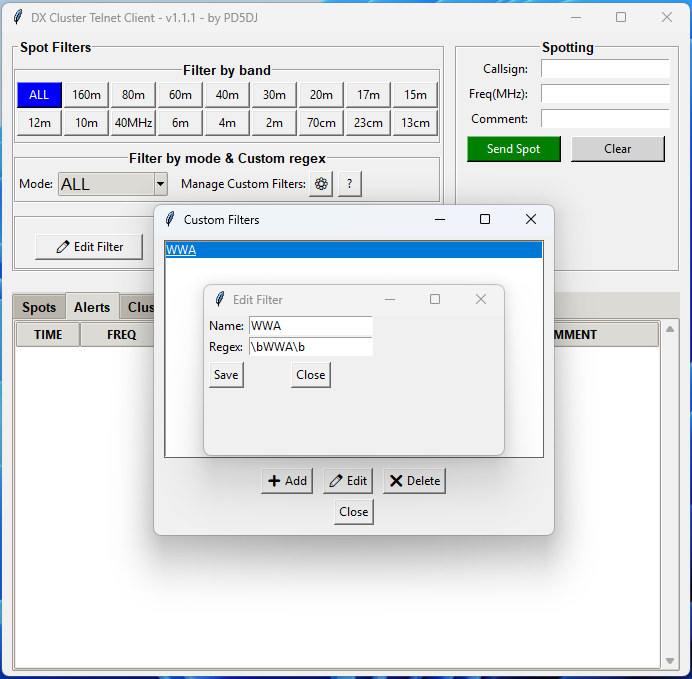Click the Regex input field
Viewport: 692px width, 679px height.
coord(310,347)
